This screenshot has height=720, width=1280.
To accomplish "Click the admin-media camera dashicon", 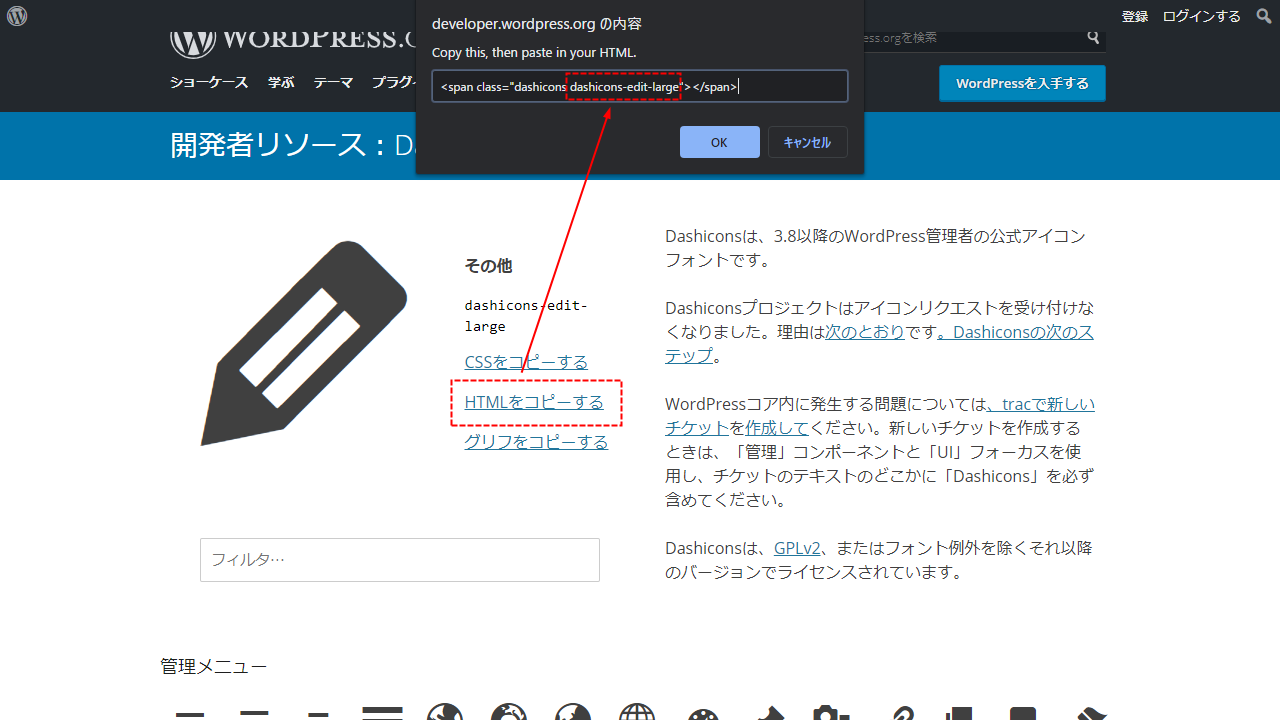I will [830, 714].
